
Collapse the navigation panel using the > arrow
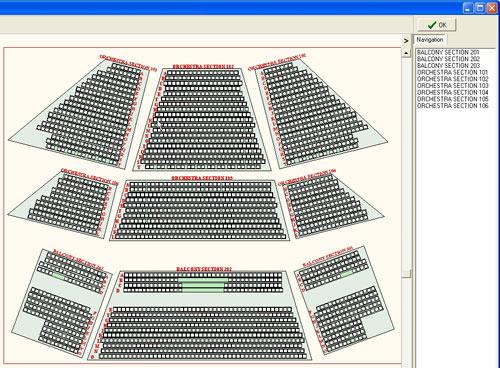[406, 41]
